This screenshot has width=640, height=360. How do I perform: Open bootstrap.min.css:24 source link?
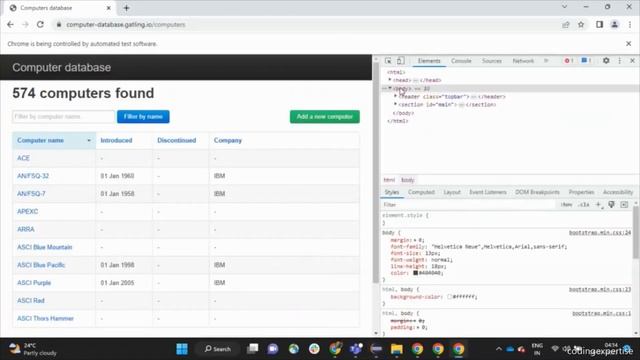[x=600, y=233]
